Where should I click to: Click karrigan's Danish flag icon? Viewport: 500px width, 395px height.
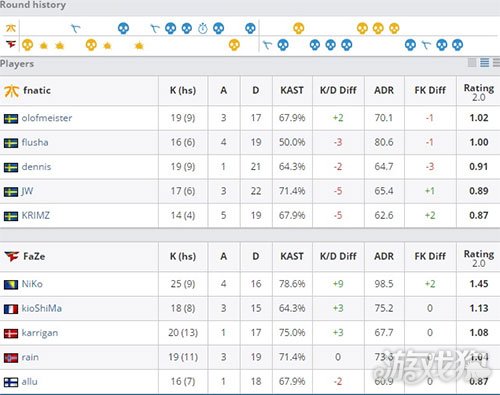tap(11, 333)
